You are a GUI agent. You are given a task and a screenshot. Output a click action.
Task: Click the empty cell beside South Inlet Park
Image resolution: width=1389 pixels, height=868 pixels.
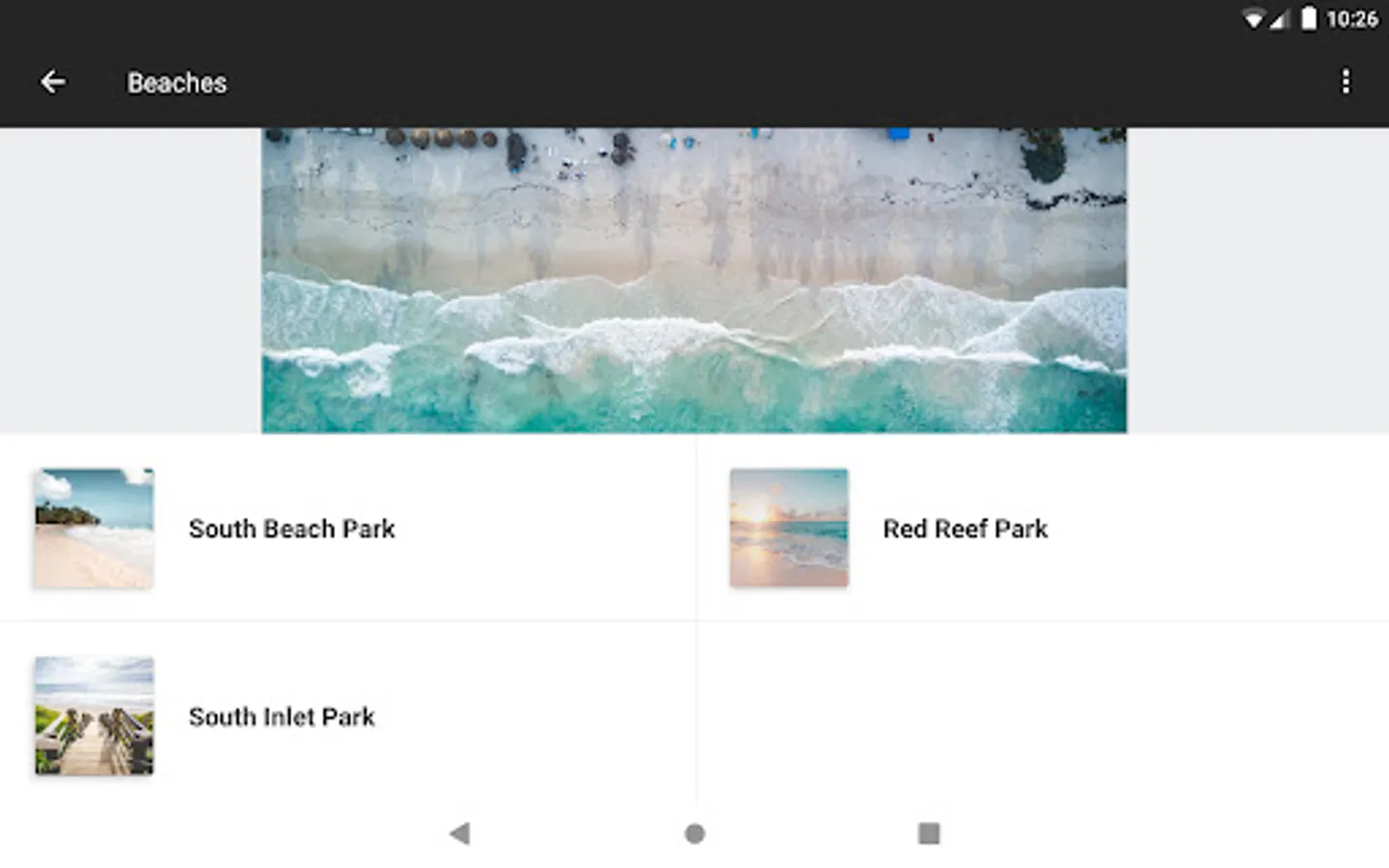[1043, 717]
